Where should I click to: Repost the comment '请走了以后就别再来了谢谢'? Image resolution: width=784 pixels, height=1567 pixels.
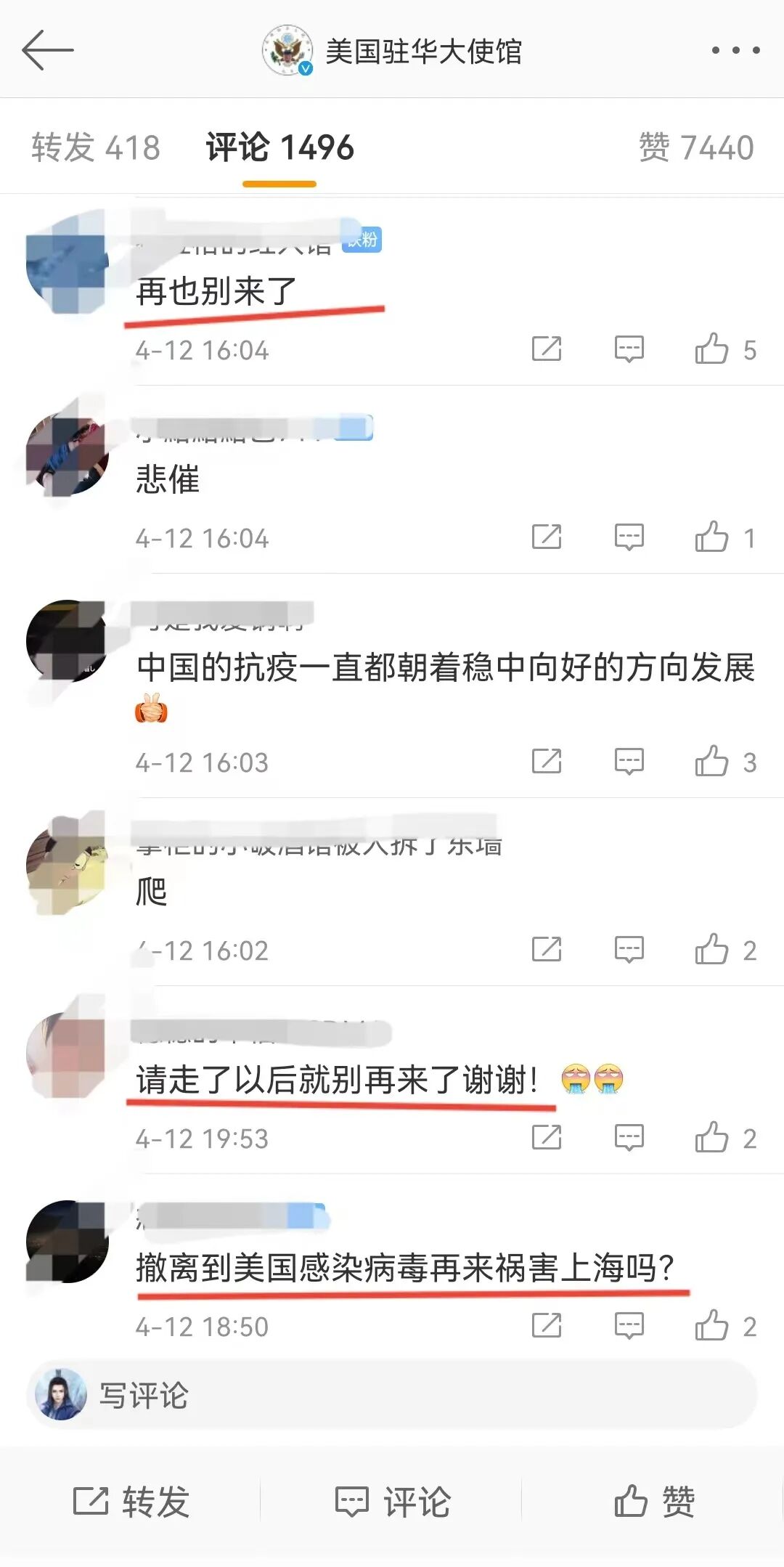[x=547, y=1137]
